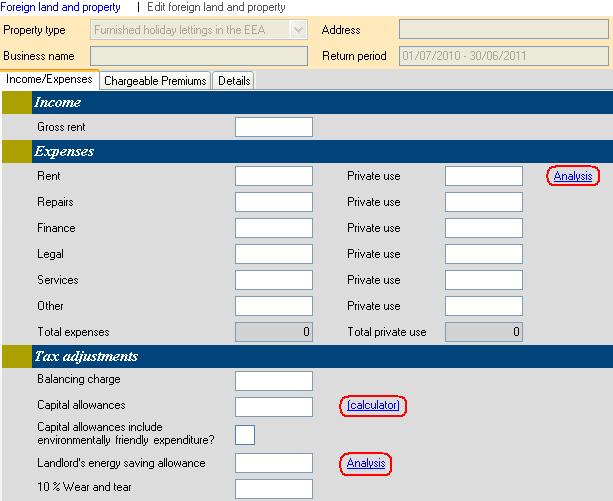Click the Total expenses value box
613x501 pixels.
[274, 332]
